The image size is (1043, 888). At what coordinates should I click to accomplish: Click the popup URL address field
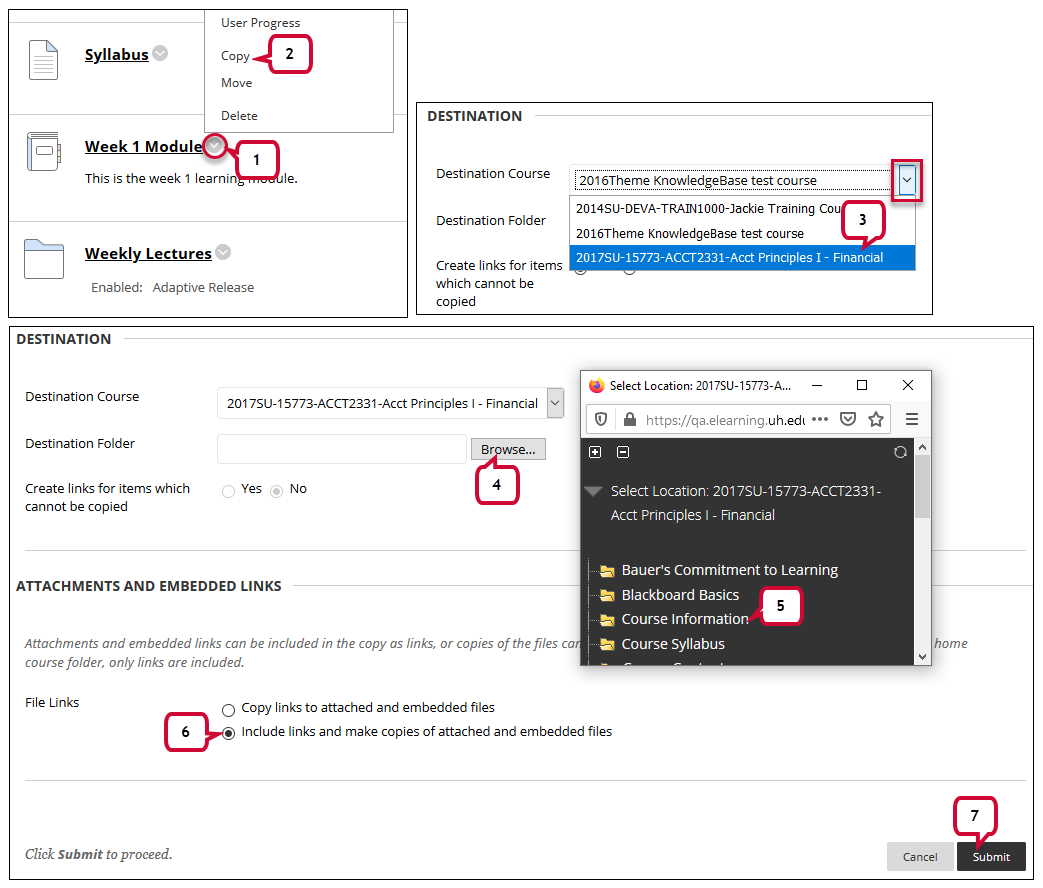(x=725, y=420)
